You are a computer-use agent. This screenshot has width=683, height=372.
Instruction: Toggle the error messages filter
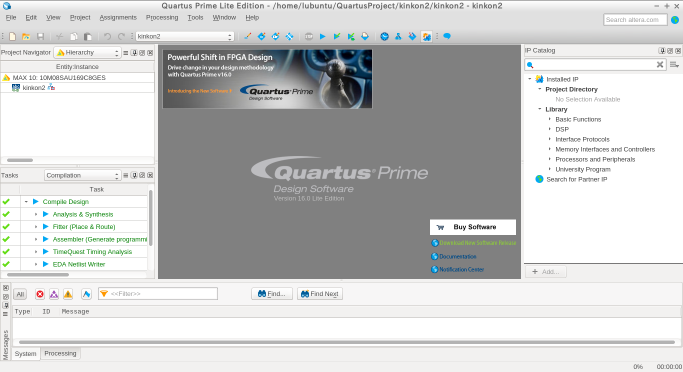pyautogui.click(x=40, y=294)
